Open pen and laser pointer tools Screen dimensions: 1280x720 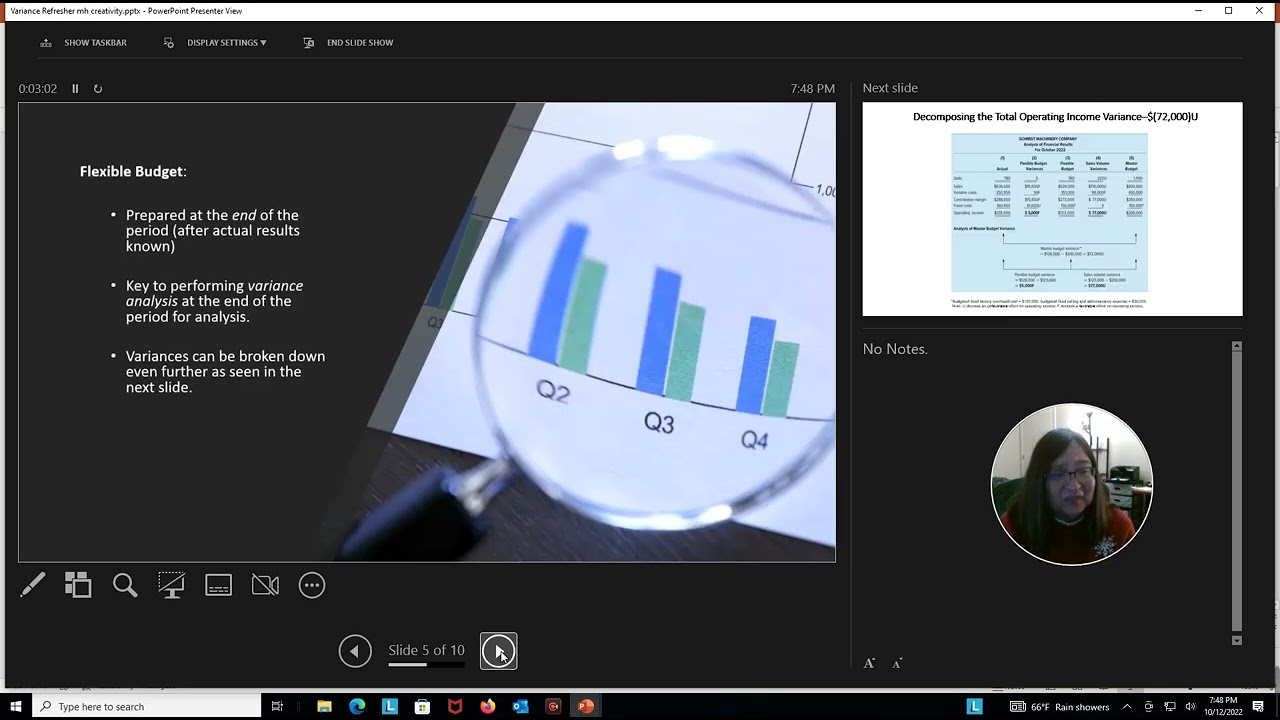tap(32, 585)
